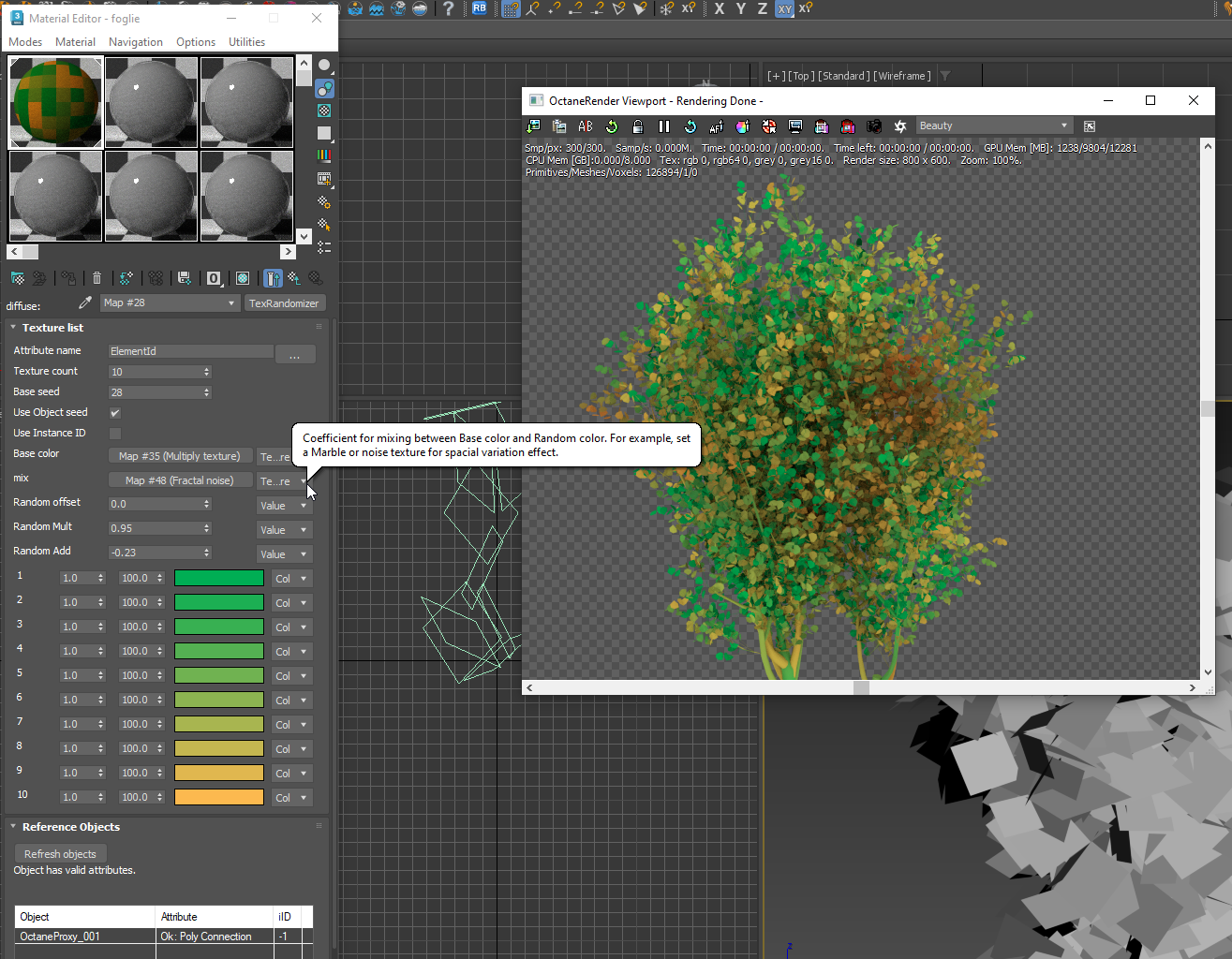Open the Navigation menu
Screen dimensions: 1232x959
(135, 42)
